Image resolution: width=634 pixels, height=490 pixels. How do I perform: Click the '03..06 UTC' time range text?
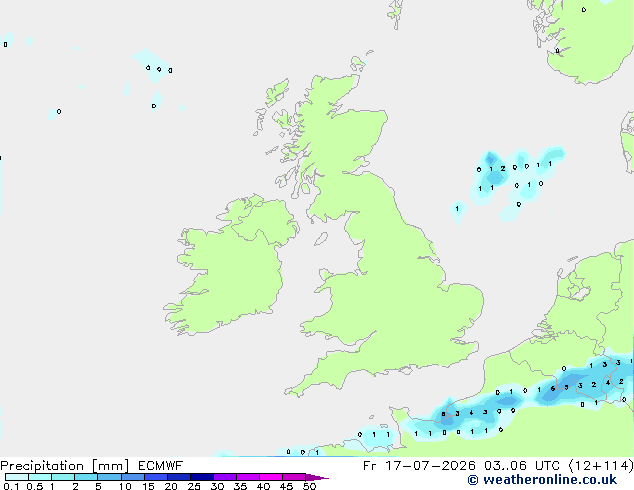[522, 466]
